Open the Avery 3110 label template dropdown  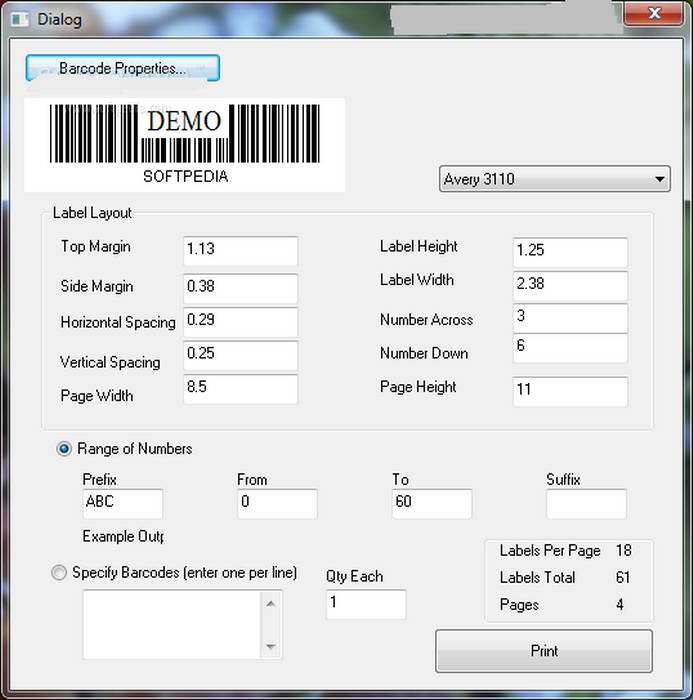[x=555, y=179]
